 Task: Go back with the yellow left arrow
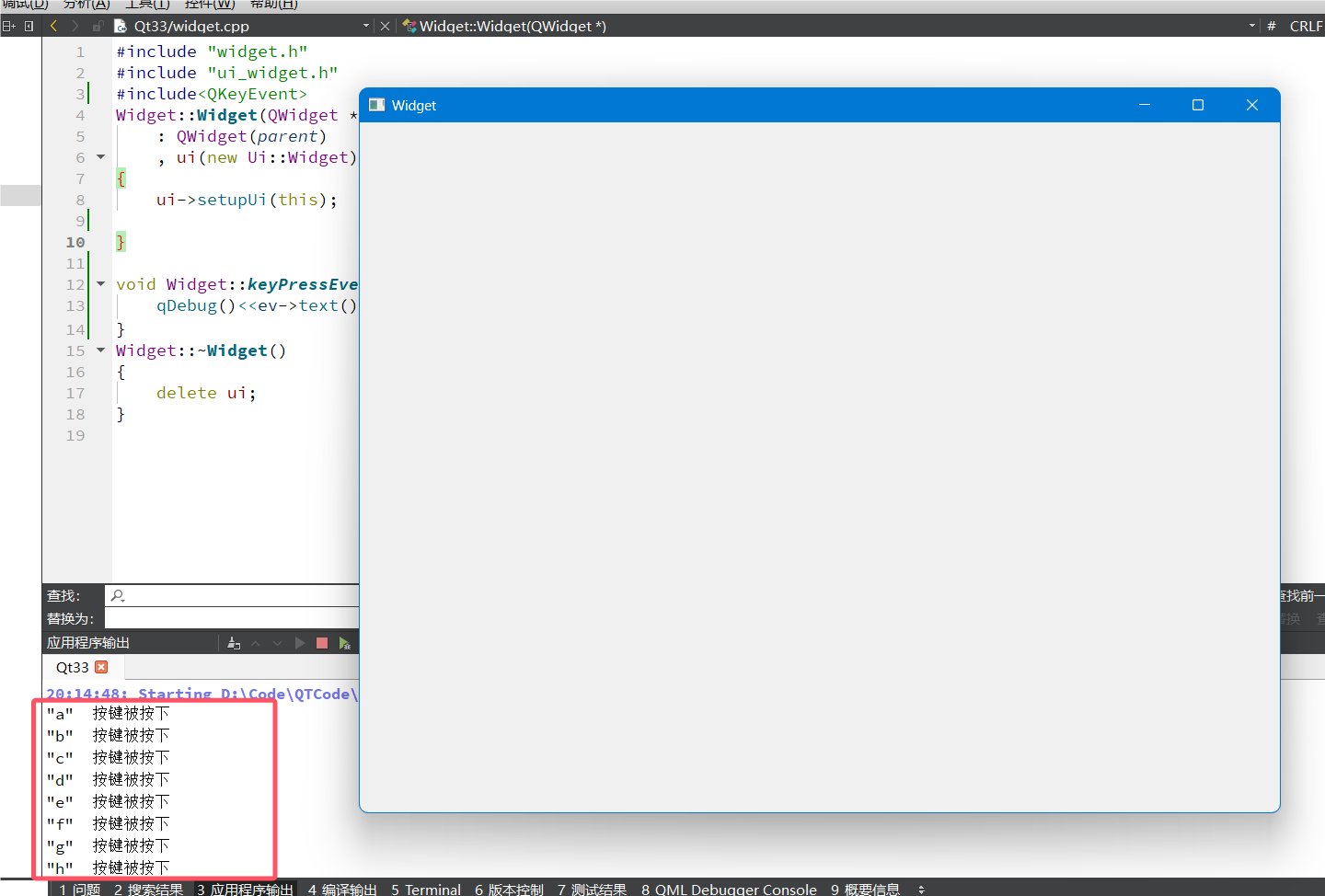pyautogui.click(x=53, y=26)
